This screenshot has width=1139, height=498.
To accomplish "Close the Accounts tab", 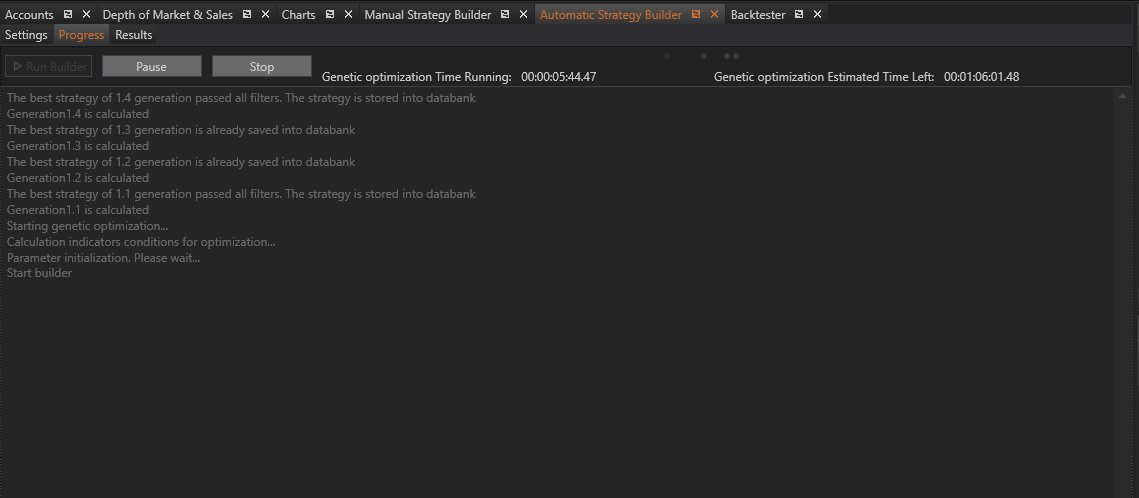I will (x=86, y=15).
